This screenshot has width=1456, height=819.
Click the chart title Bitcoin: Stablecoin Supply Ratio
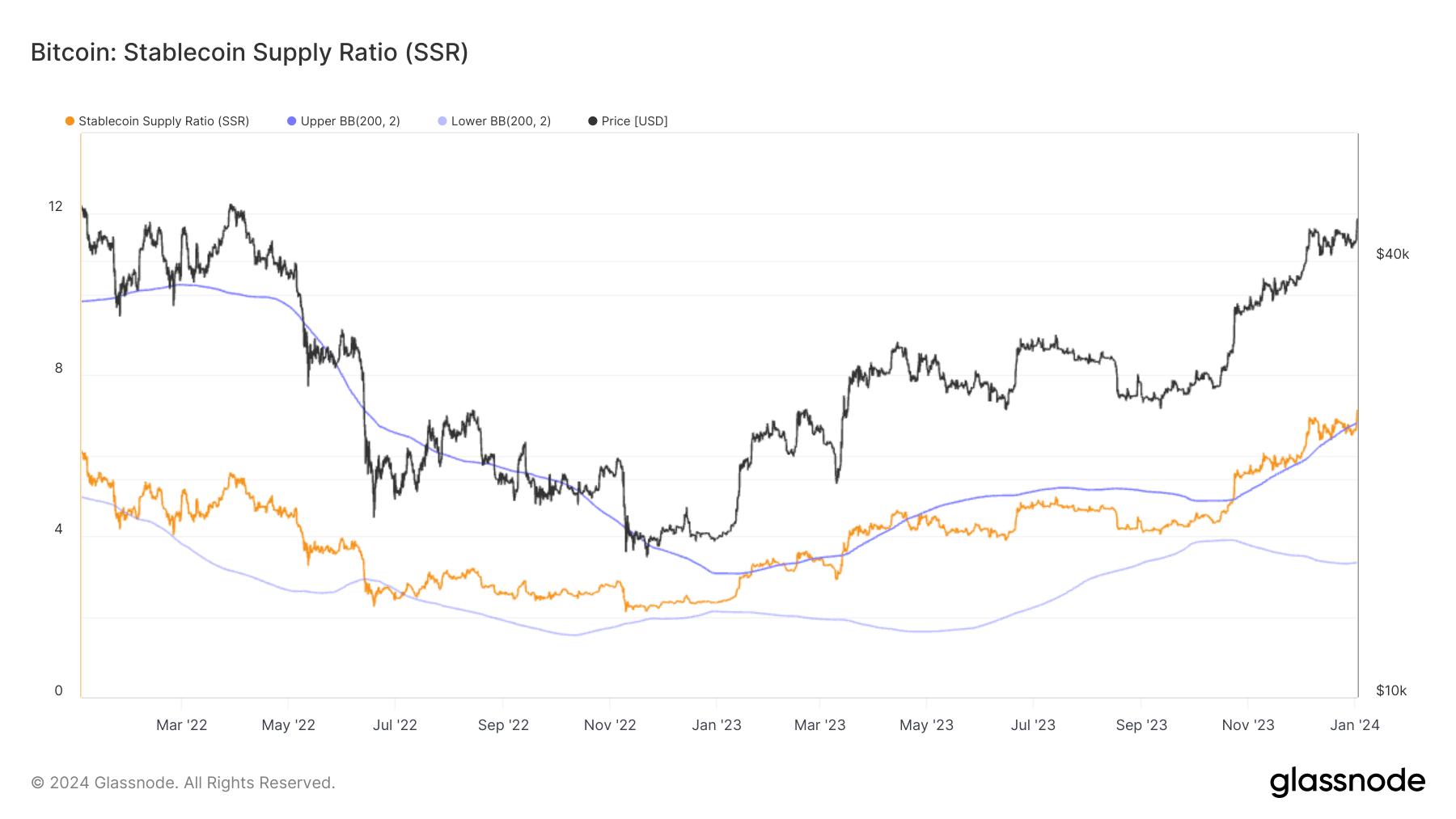pyautogui.click(x=249, y=53)
